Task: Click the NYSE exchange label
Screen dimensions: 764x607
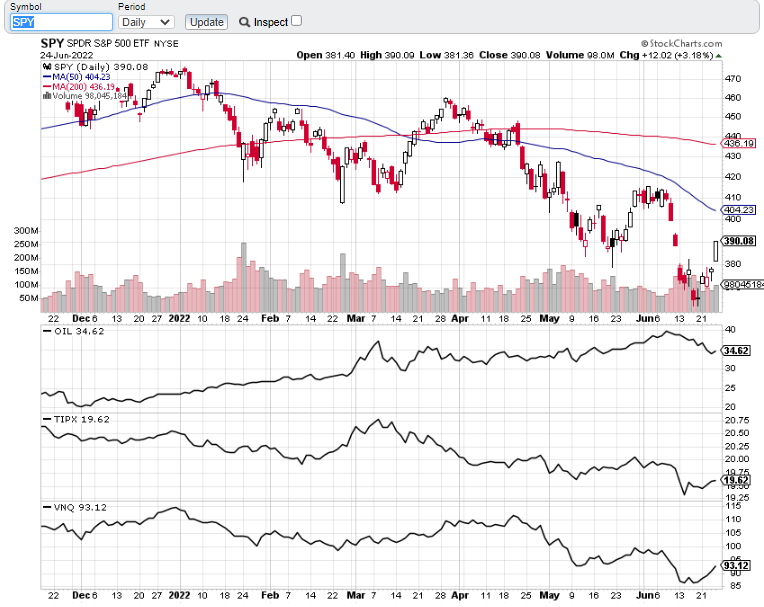Action: pos(166,44)
